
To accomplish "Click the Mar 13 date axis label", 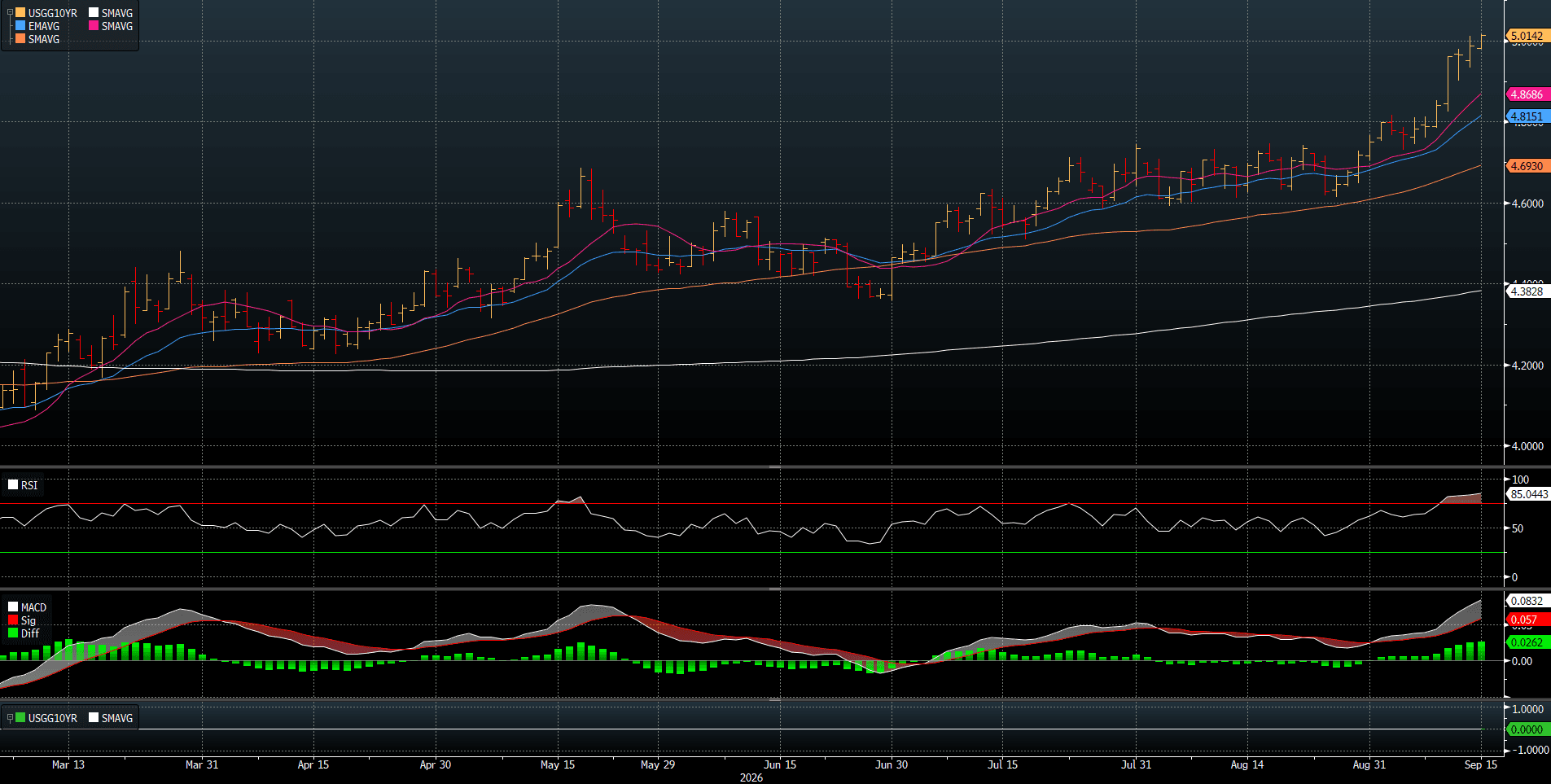I will tap(68, 764).
